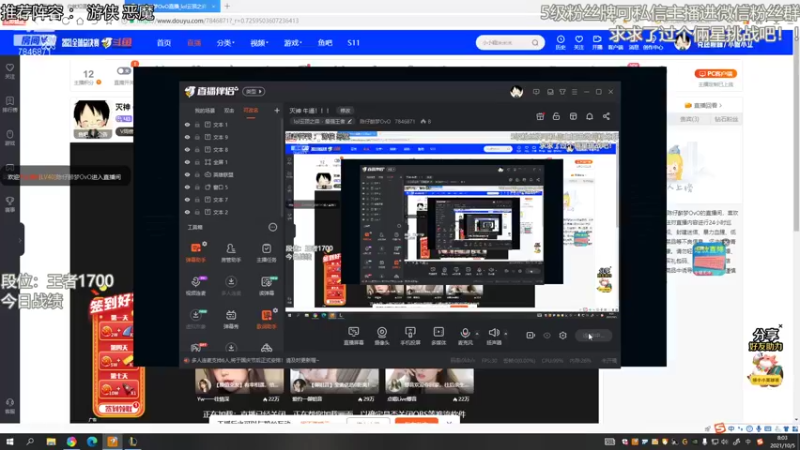Open the 虚拟形象 virtual avatar tool
The image size is (800, 450).
[x=195, y=319]
